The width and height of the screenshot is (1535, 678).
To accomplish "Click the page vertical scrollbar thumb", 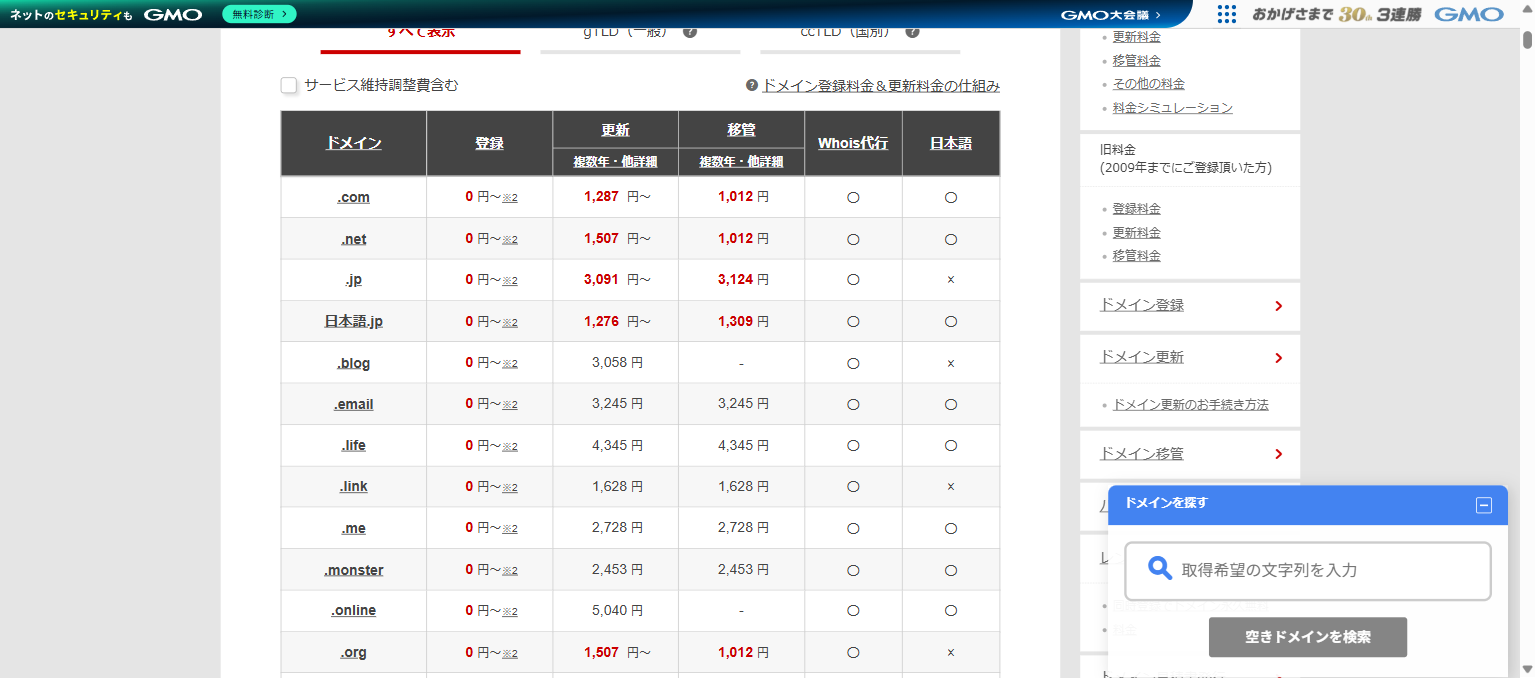I will (x=1528, y=40).
